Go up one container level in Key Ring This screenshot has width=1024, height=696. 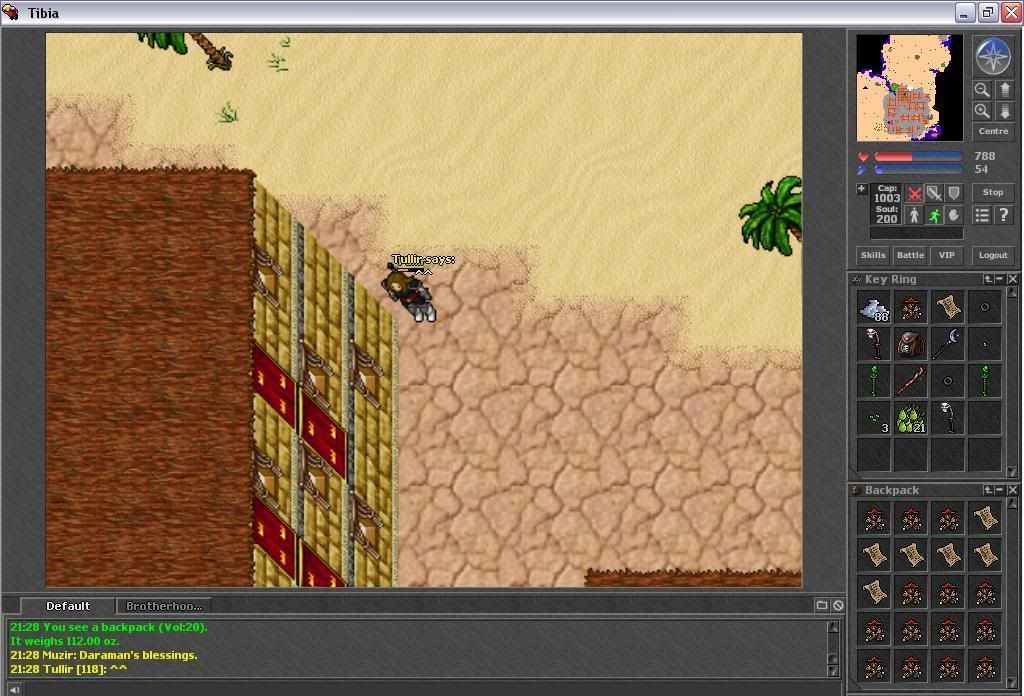click(988, 279)
